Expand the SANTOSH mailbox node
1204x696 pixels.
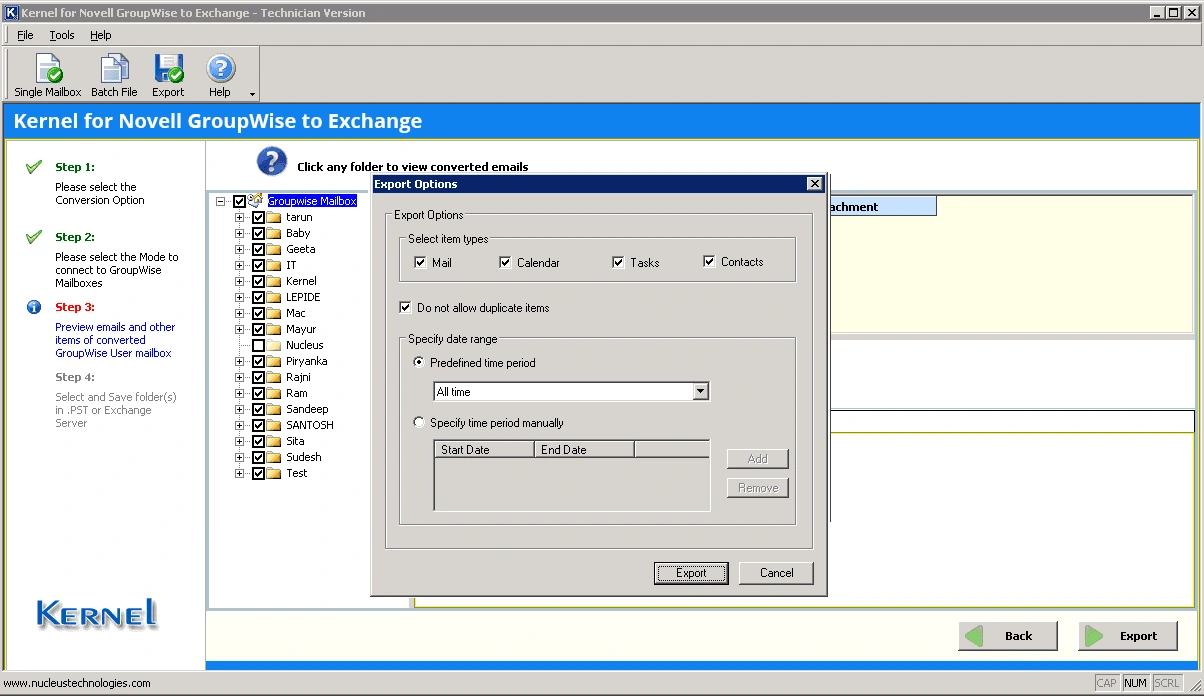coord(239,425)
